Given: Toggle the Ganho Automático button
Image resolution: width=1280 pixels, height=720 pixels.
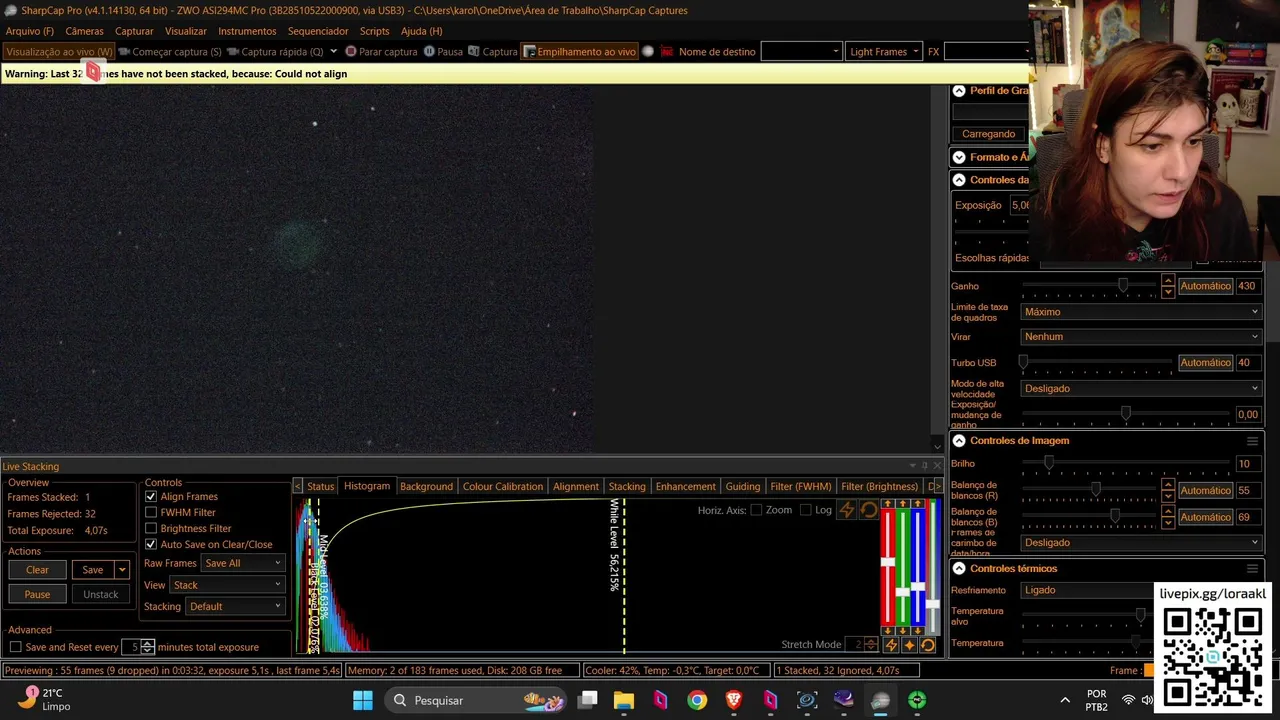Looking at the screenshot, I should pyautogui.click(x=1205, y=286).
